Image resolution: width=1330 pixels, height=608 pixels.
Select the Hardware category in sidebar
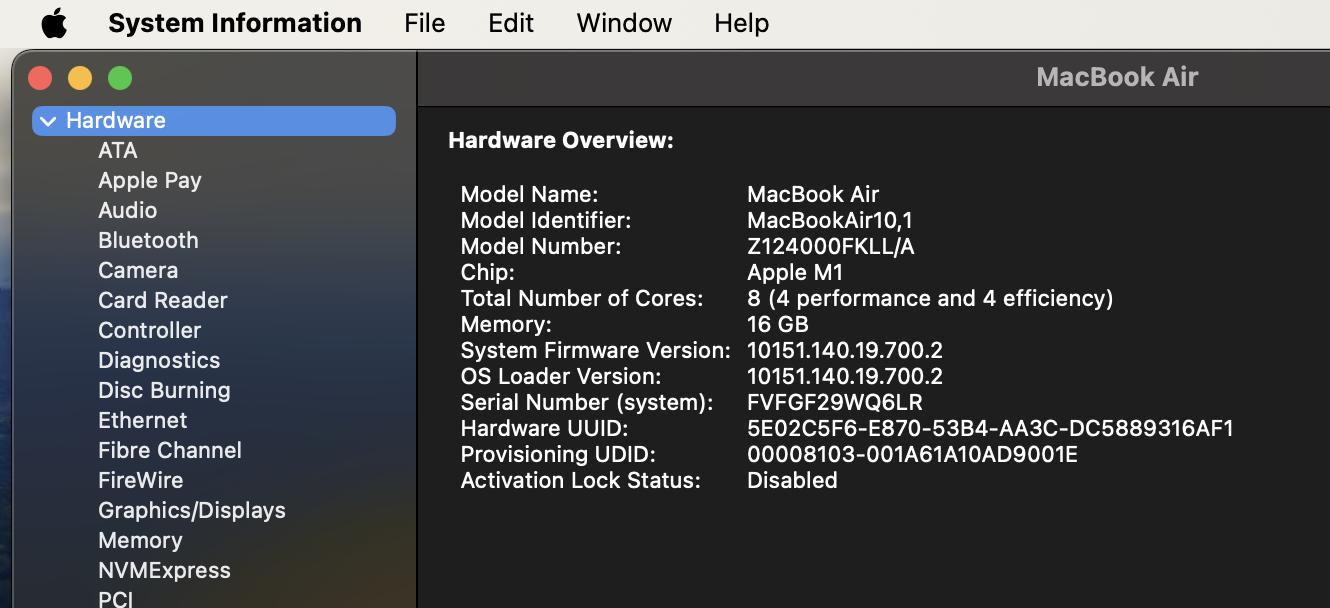(x=214, y=121)
